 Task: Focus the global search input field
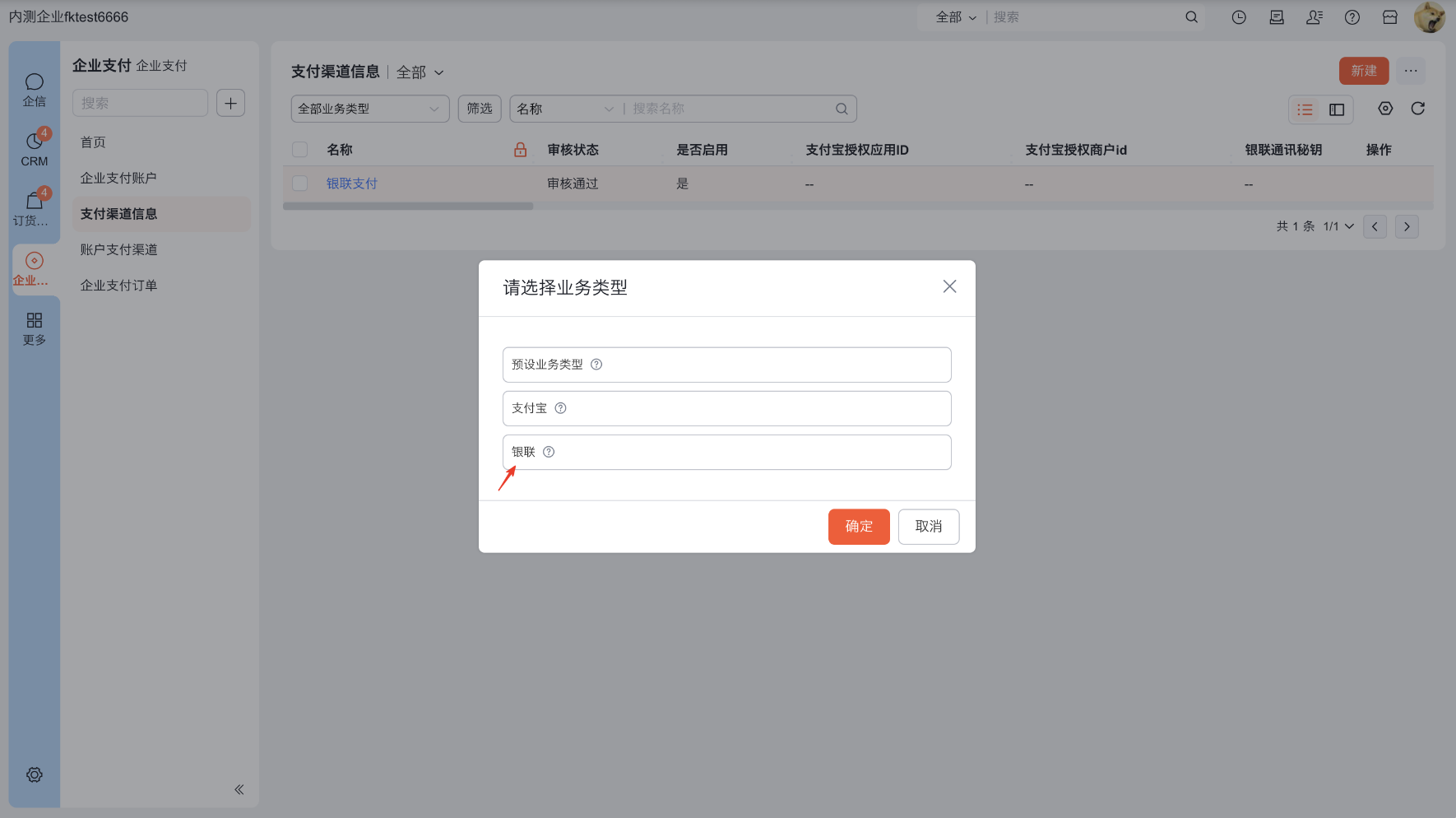[1086, 17]
